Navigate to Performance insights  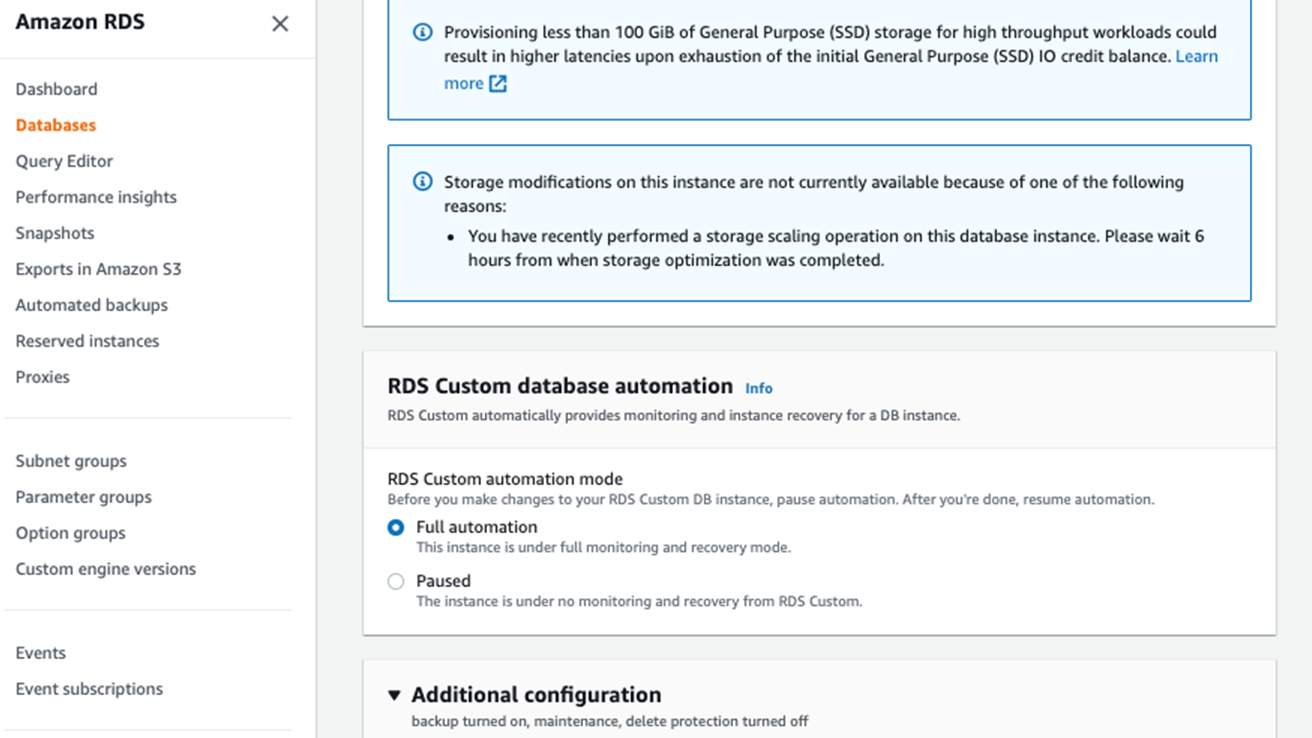coord(96,197)
